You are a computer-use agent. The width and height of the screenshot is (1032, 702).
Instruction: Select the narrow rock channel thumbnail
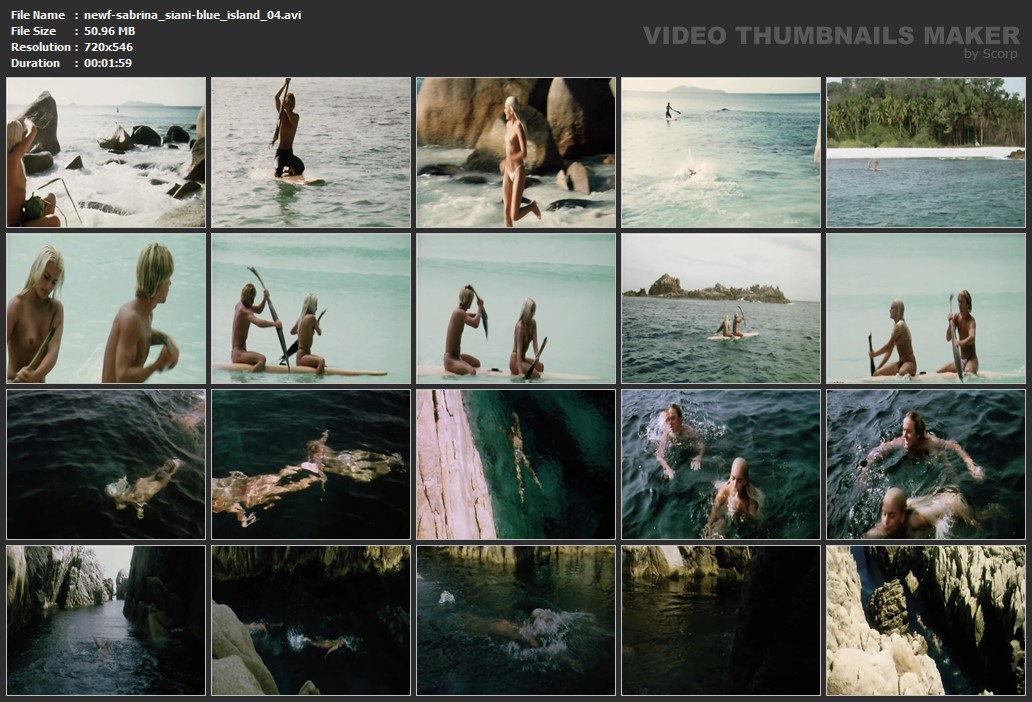click(x=106, y=620)
